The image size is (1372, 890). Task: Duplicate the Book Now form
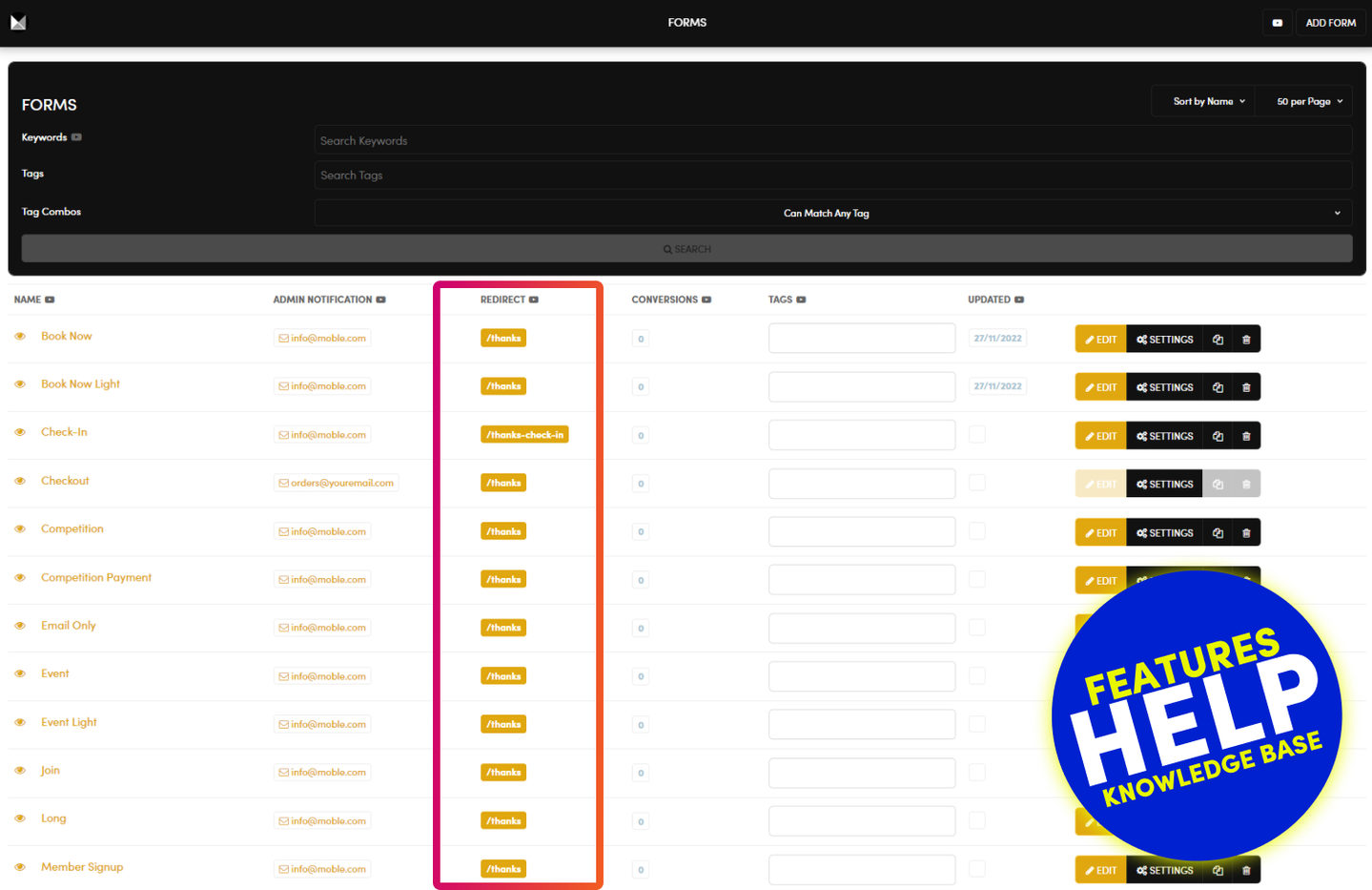(x=1218, y=340)
